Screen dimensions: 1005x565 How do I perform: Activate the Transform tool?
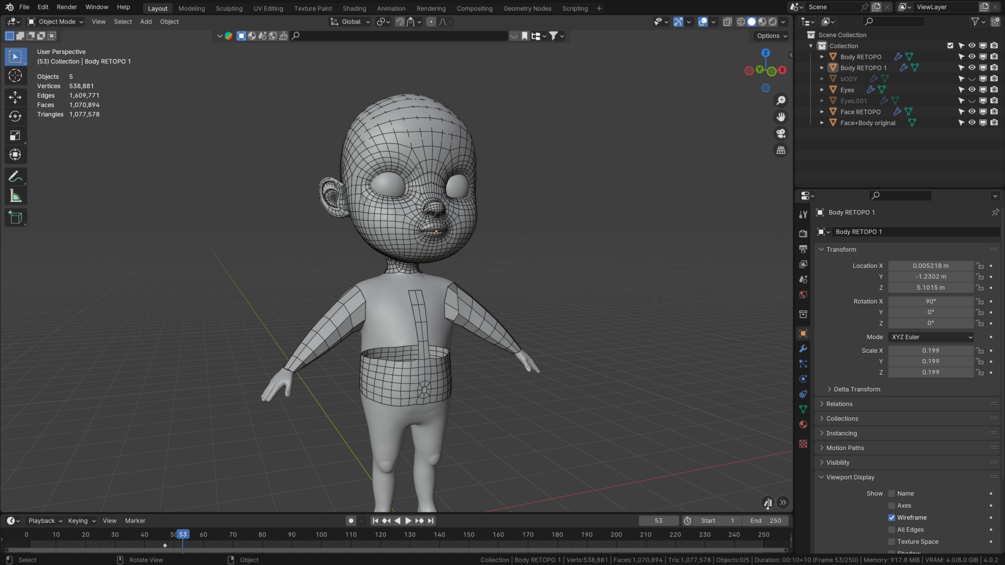15,154
